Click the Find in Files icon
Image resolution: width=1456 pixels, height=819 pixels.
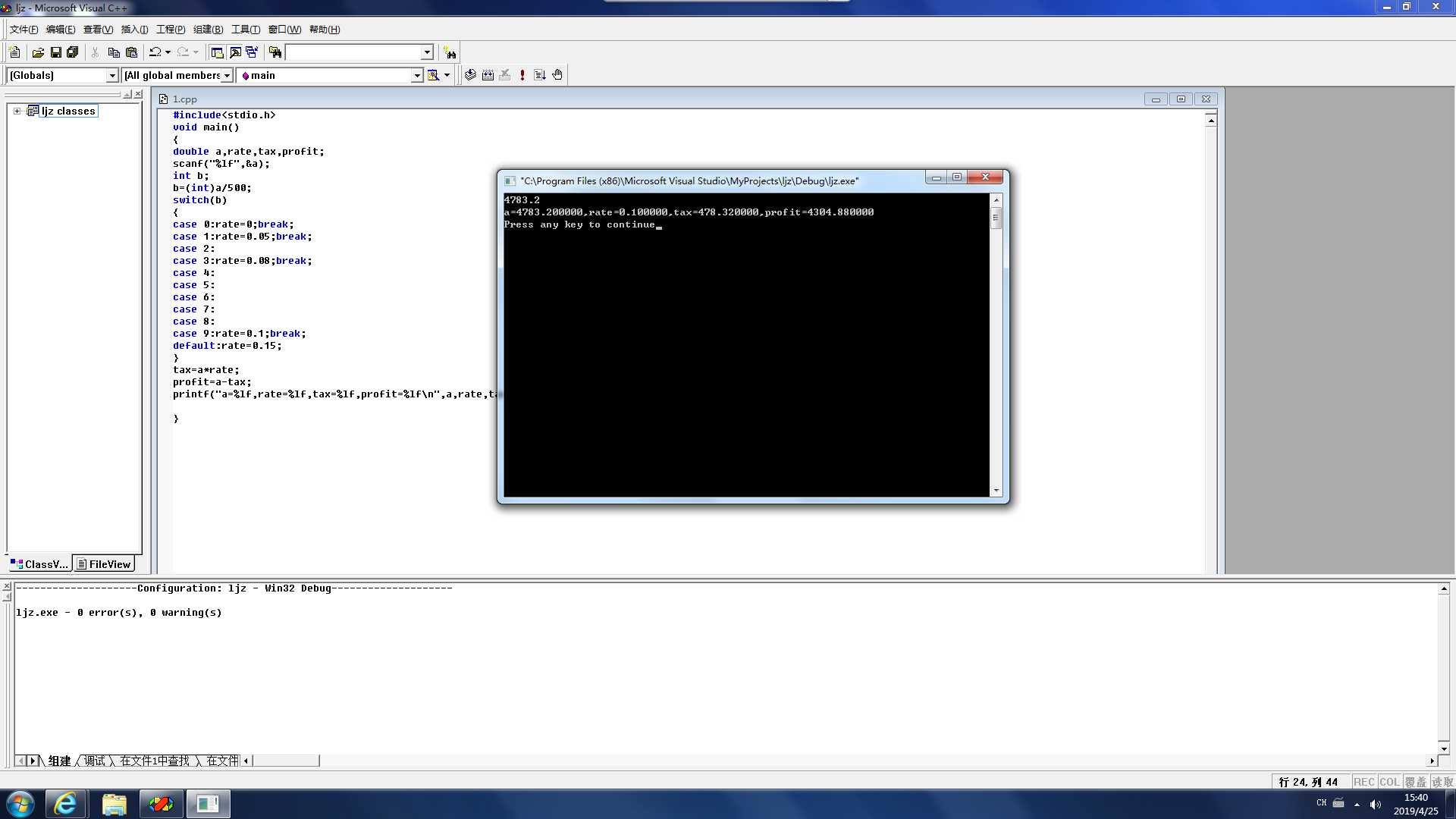tap(275, 52)
